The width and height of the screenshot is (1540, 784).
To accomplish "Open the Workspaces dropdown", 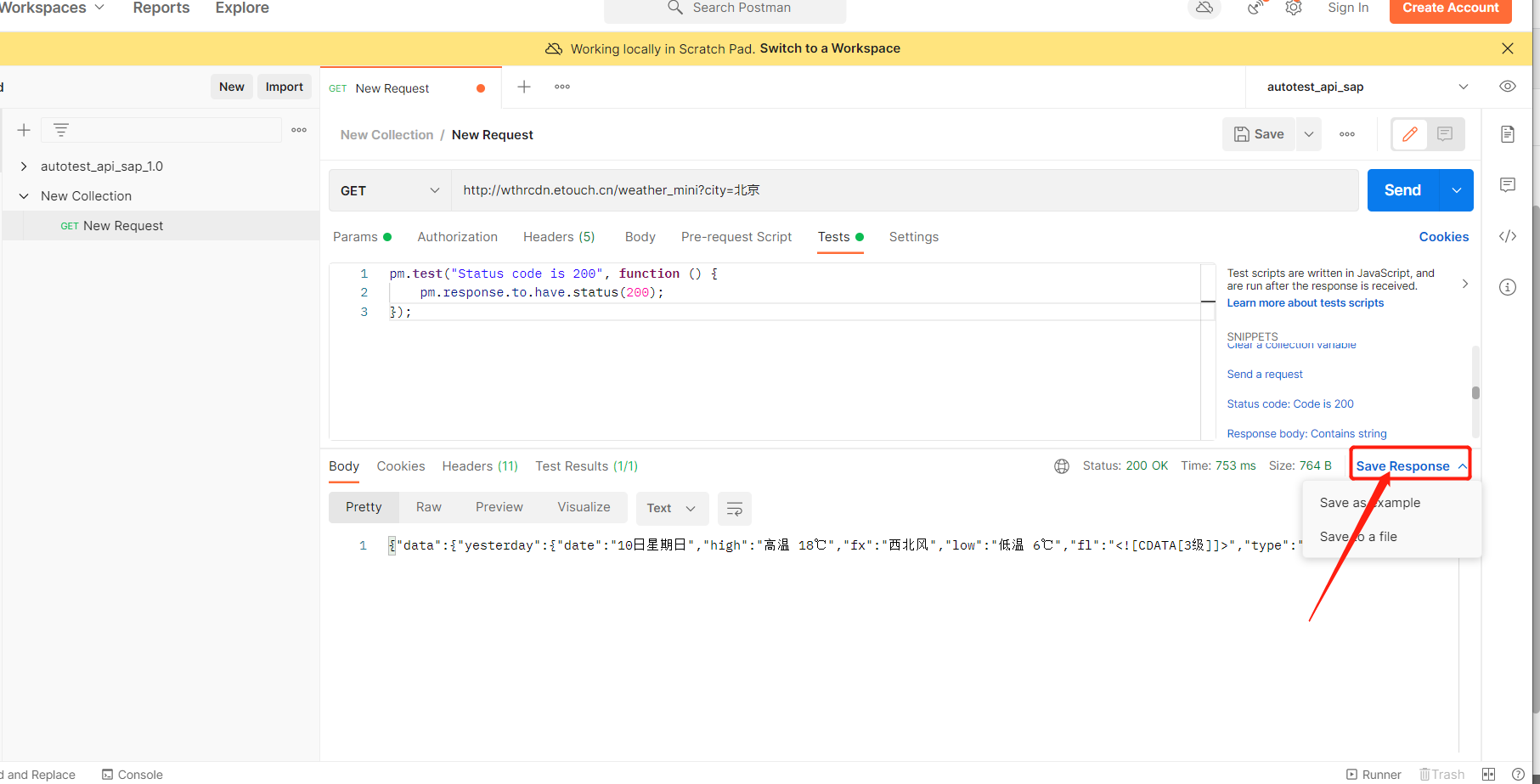I will pos(51,8).
